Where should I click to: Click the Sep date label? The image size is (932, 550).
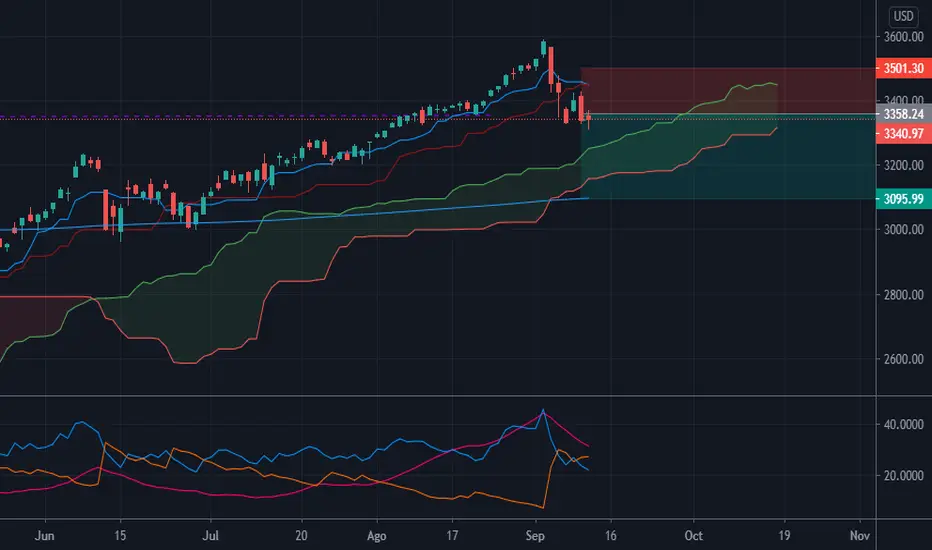pos(535,536)
